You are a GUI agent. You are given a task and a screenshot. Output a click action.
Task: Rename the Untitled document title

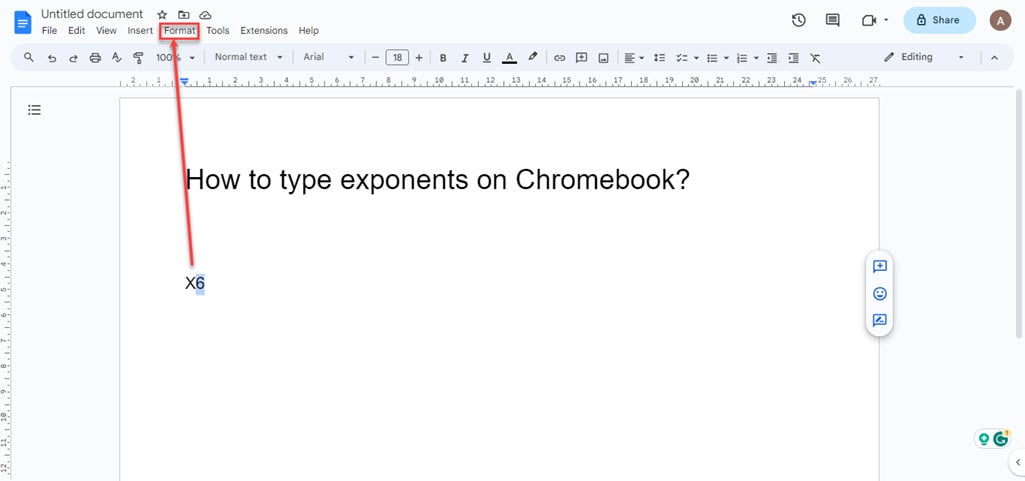point(92,14)
